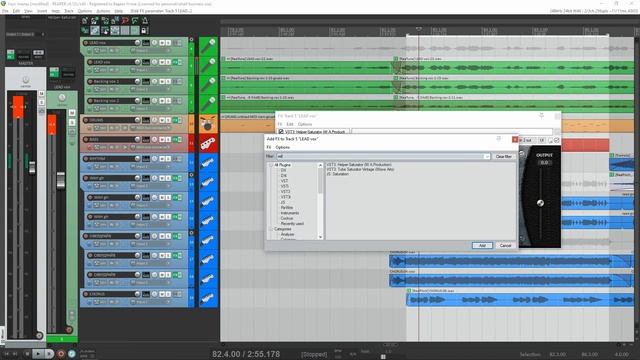Click the lock icon in the main toolbar
640x360 pixels.
click(x=144, y=31)
